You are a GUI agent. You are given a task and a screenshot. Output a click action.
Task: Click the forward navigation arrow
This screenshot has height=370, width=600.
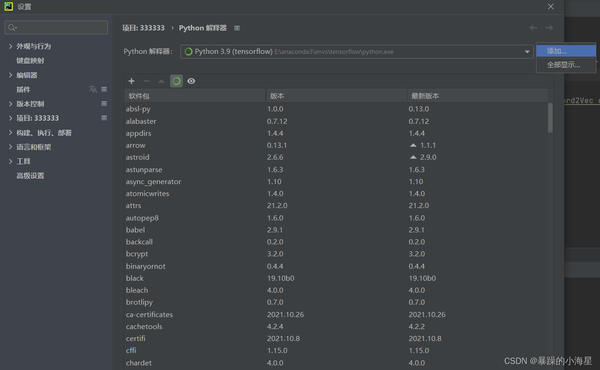click(x=549, y=28)
